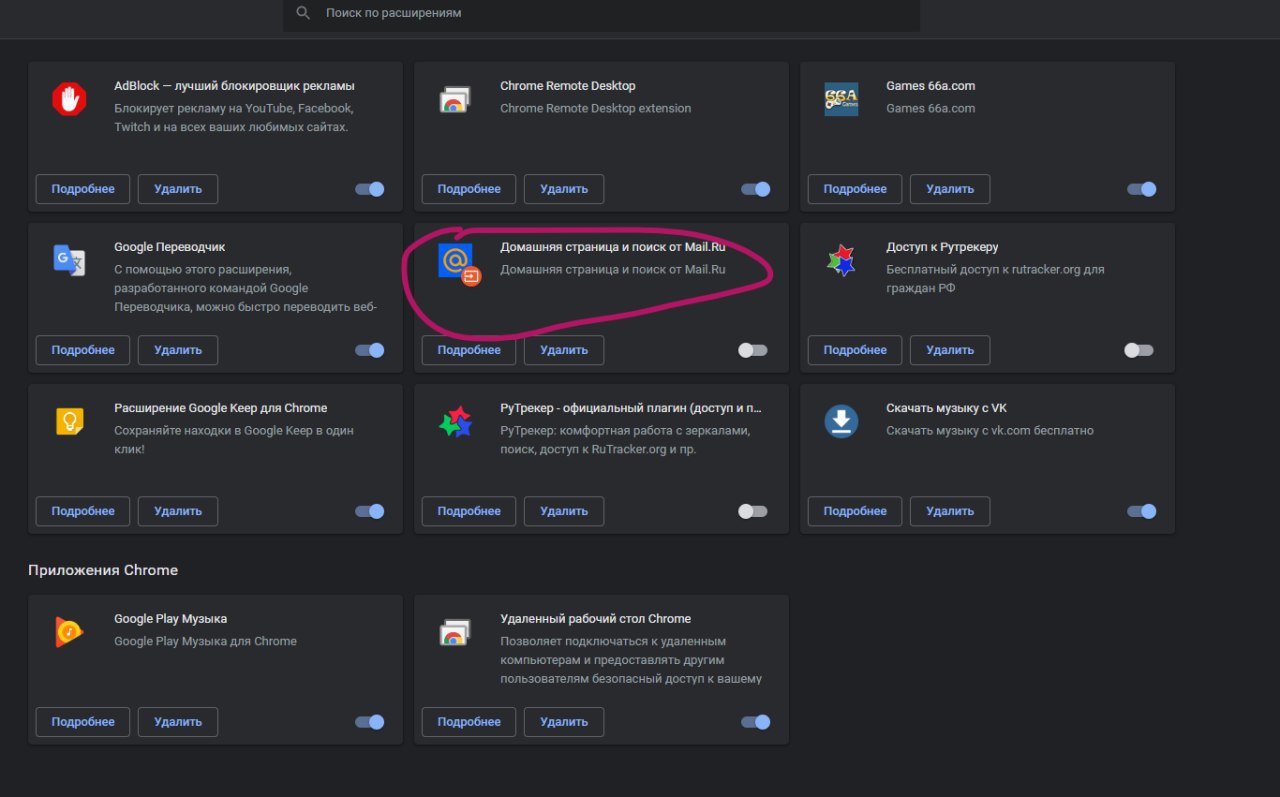Click the Google Play Музыка app icon
This screenshot has width=1280, height=797.
(x=69, y=632)
